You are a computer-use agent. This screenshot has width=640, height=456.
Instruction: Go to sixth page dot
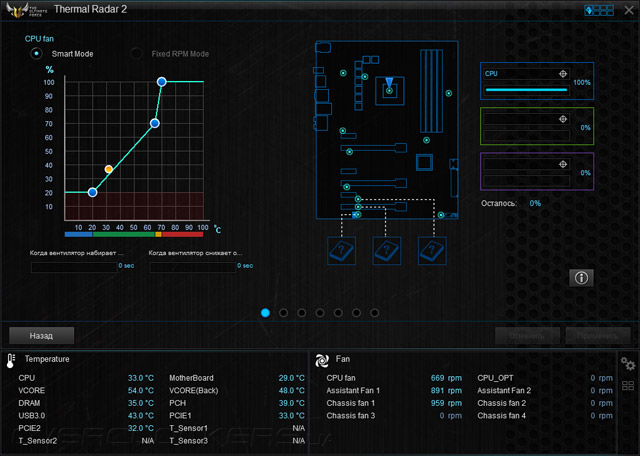click(356, 313)
